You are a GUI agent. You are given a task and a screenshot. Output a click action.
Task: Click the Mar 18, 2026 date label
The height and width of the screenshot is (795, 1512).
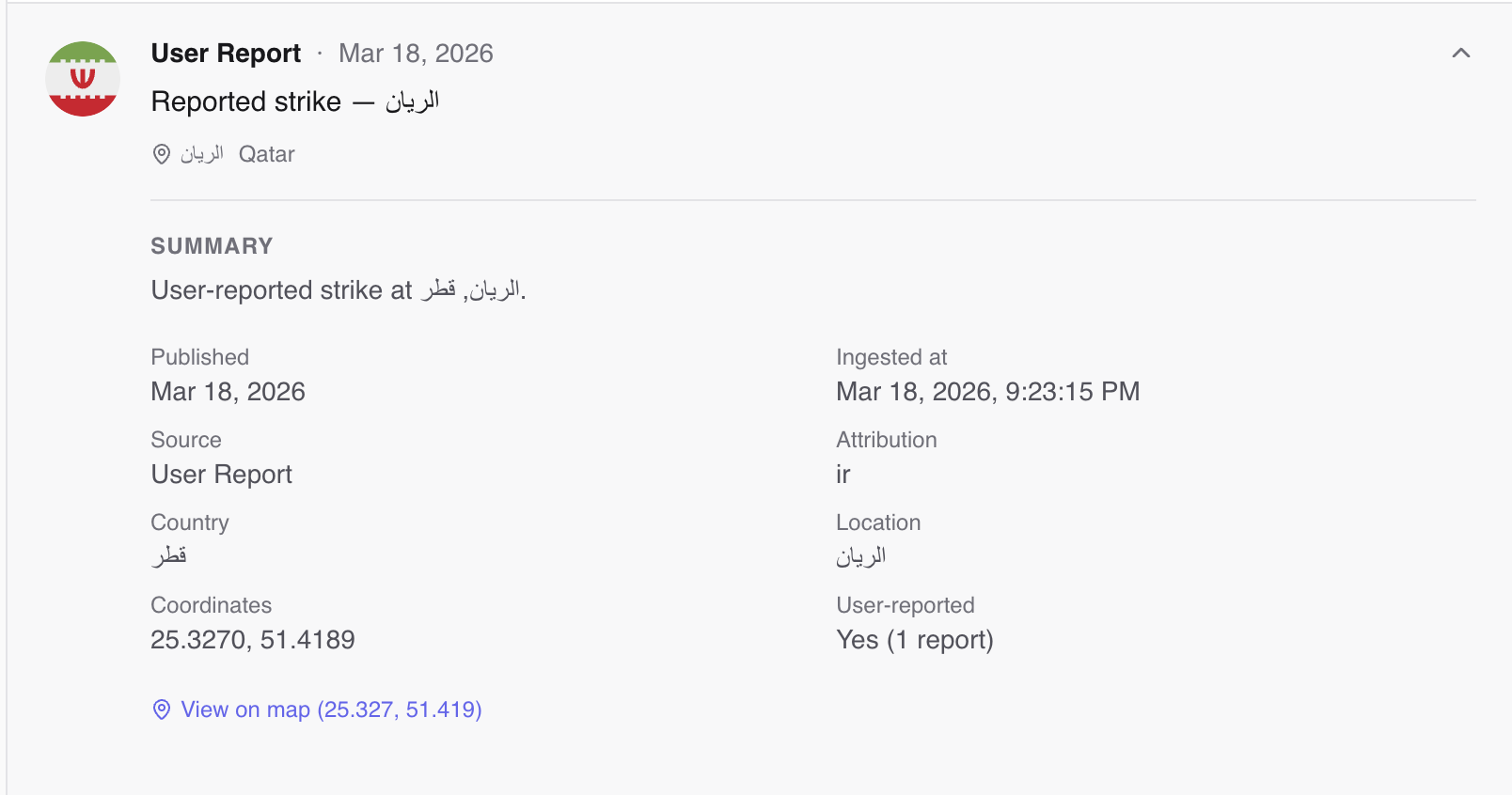click(416, 54)
